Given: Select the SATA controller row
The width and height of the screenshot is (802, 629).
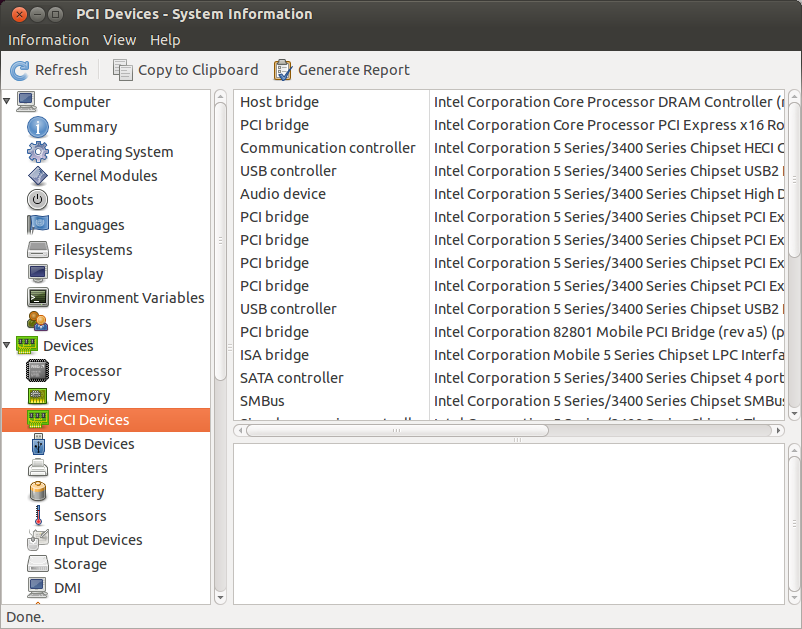Looking at the screenshot, I should point(509,378).
